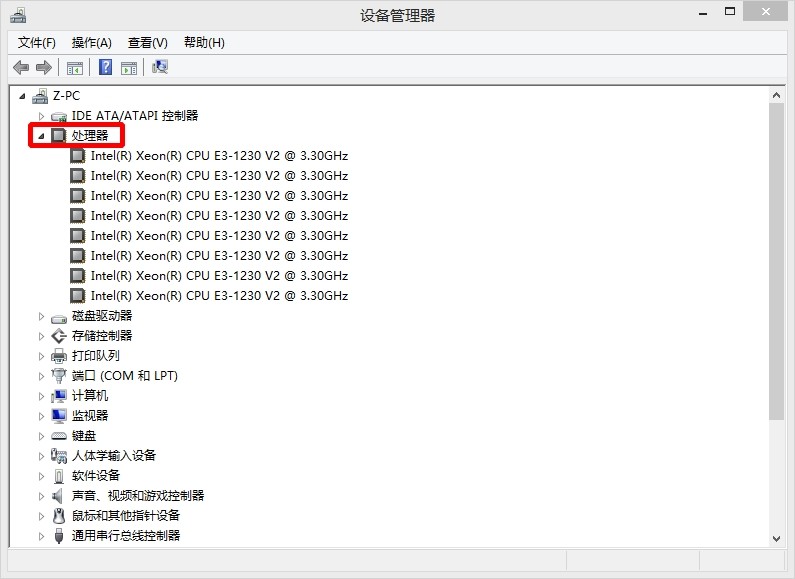The width and height of the screenshot is (795, 579).
Task: Open the 操作(A) menu
Action: pos(91,43)
